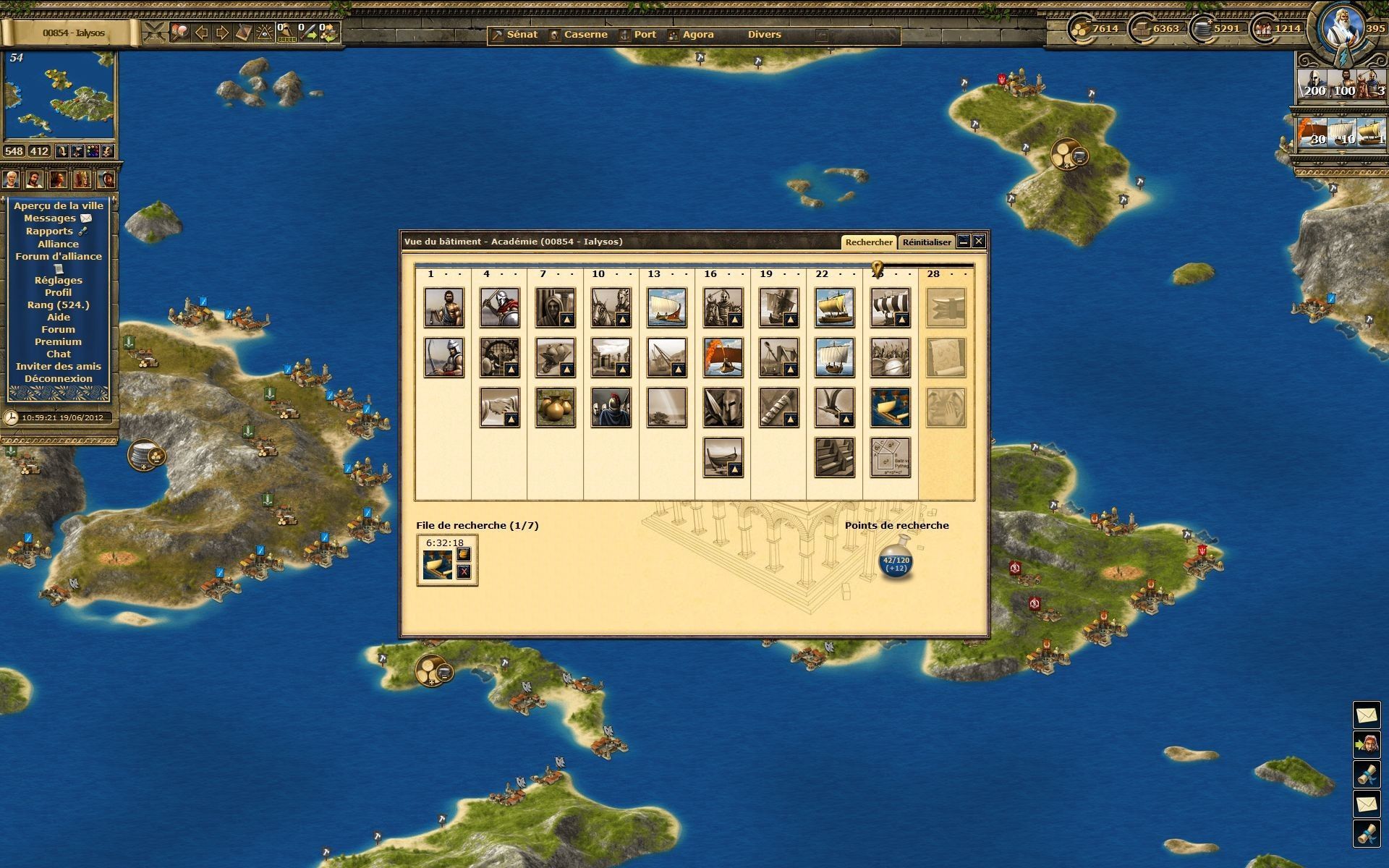The image size is (1389, 868).
Task: Click the world minimap showing sea 54
Action: 59,95
